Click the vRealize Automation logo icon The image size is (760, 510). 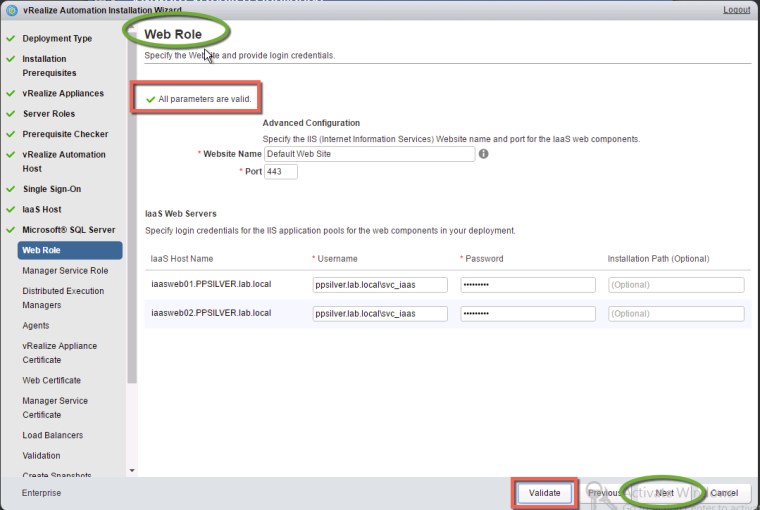click(12, 10)
